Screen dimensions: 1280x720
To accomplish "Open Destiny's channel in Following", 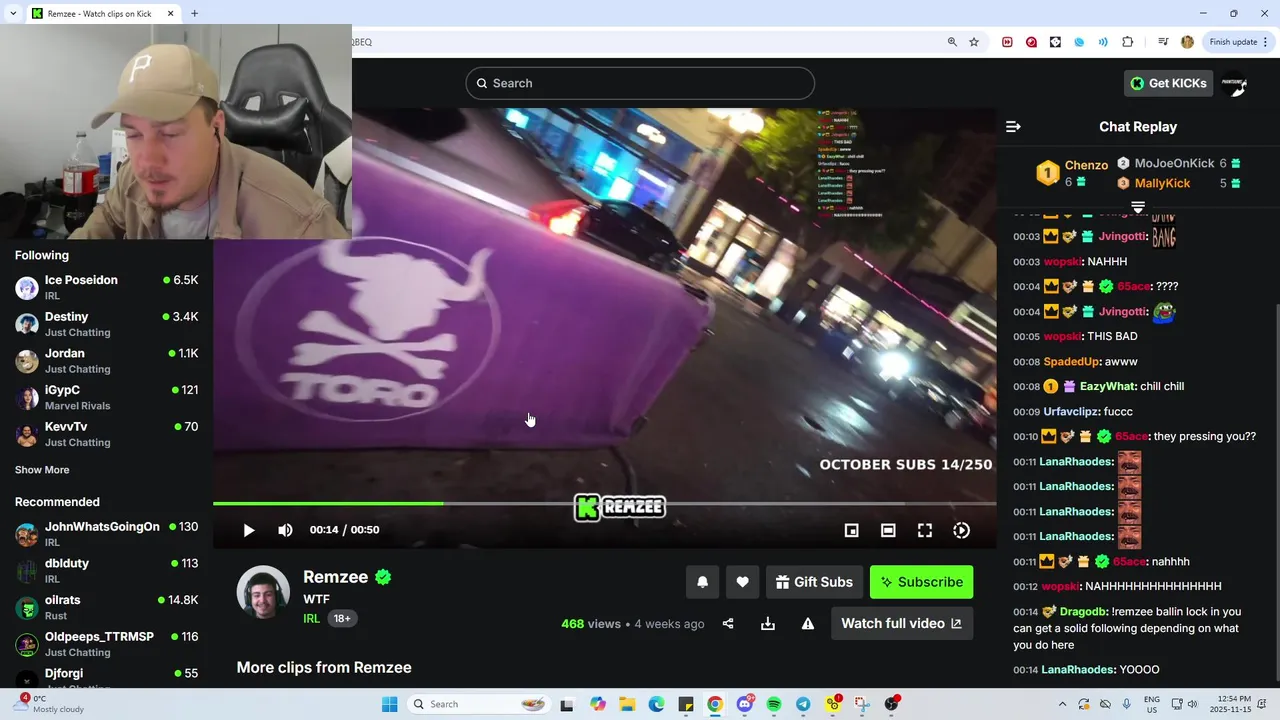I will (106, 324).
